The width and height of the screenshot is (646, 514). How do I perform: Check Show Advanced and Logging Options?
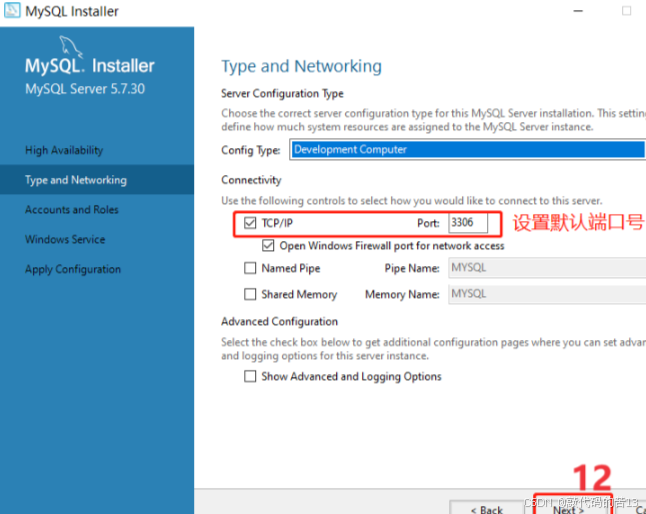coord(250,376)
